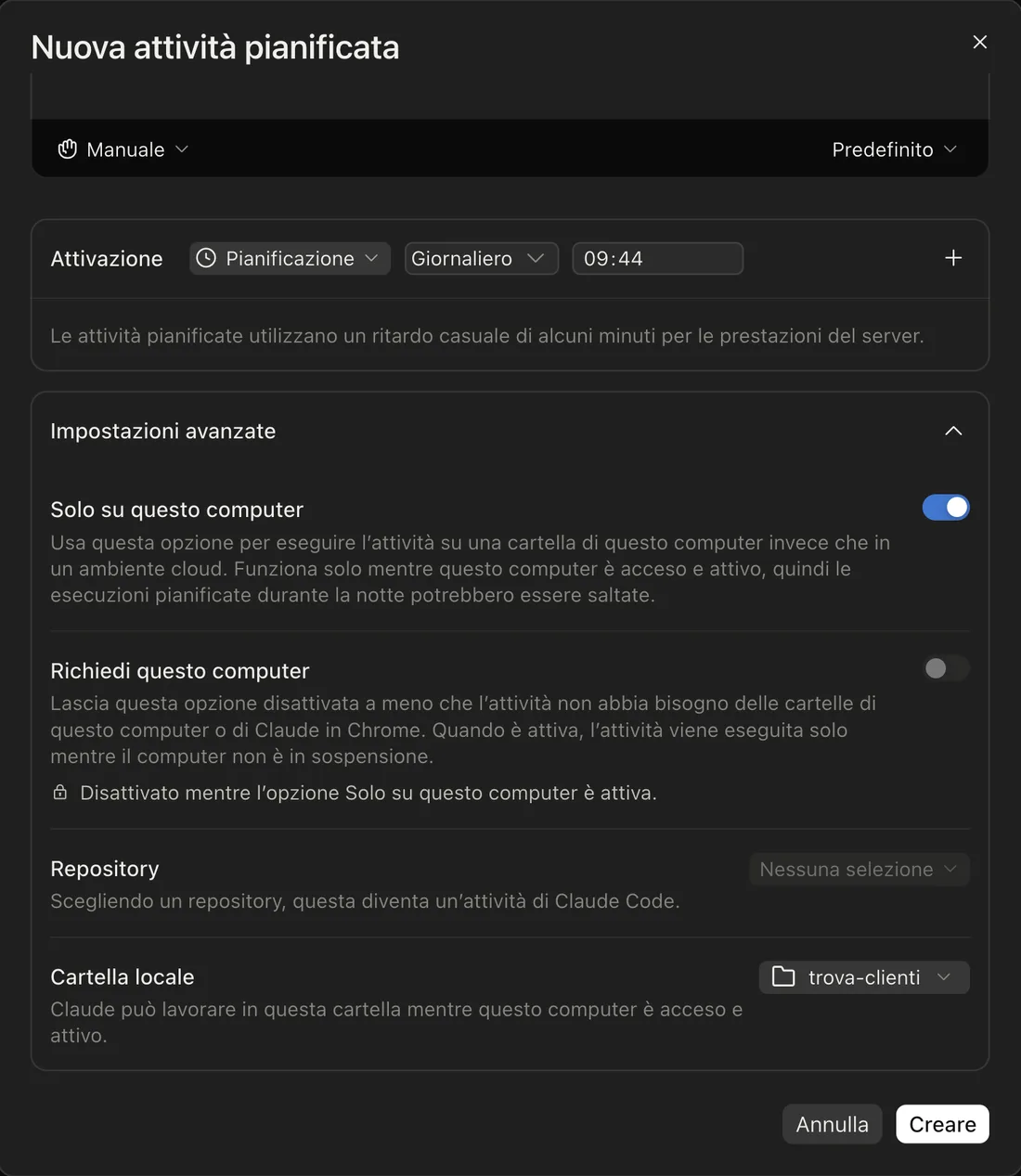
Task: Open the Giornaliero frequency dropdown
Action: [481, 258]
